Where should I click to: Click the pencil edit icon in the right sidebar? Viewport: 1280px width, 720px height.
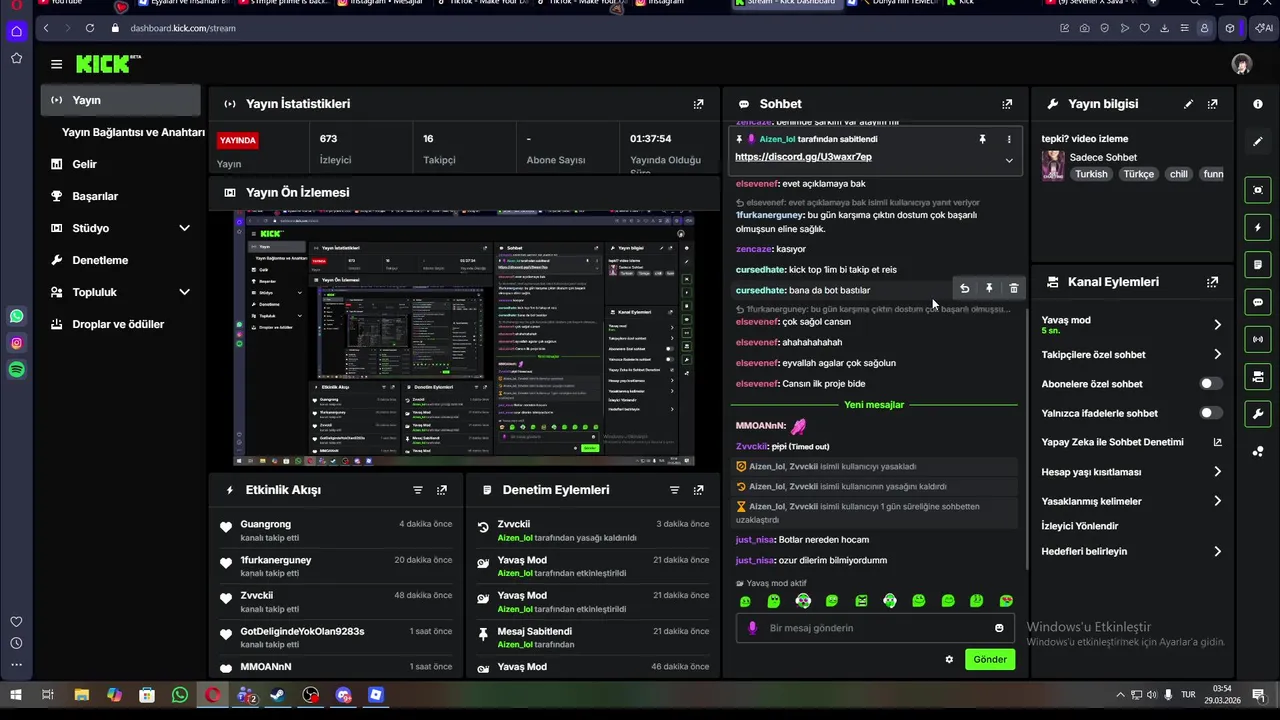[1258, 142]
